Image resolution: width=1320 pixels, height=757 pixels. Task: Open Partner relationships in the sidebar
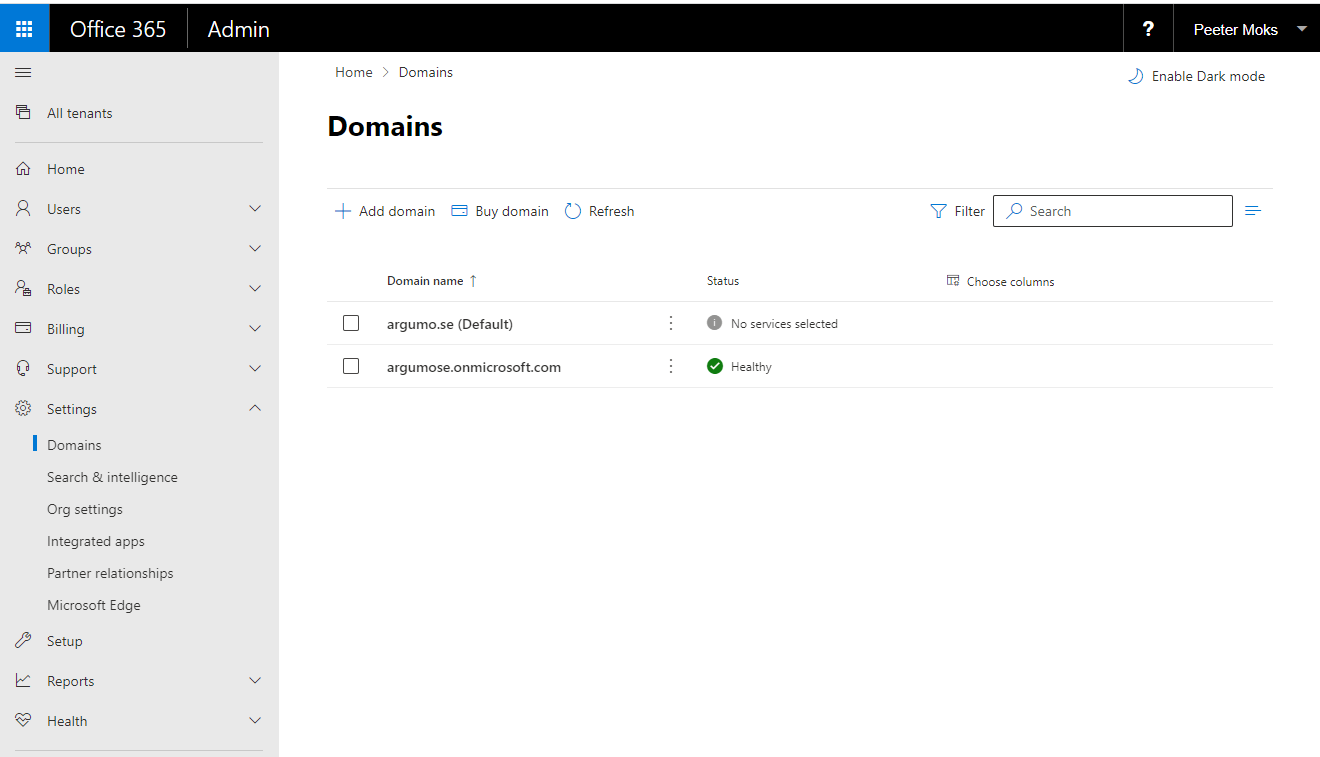tap(110, 573)
